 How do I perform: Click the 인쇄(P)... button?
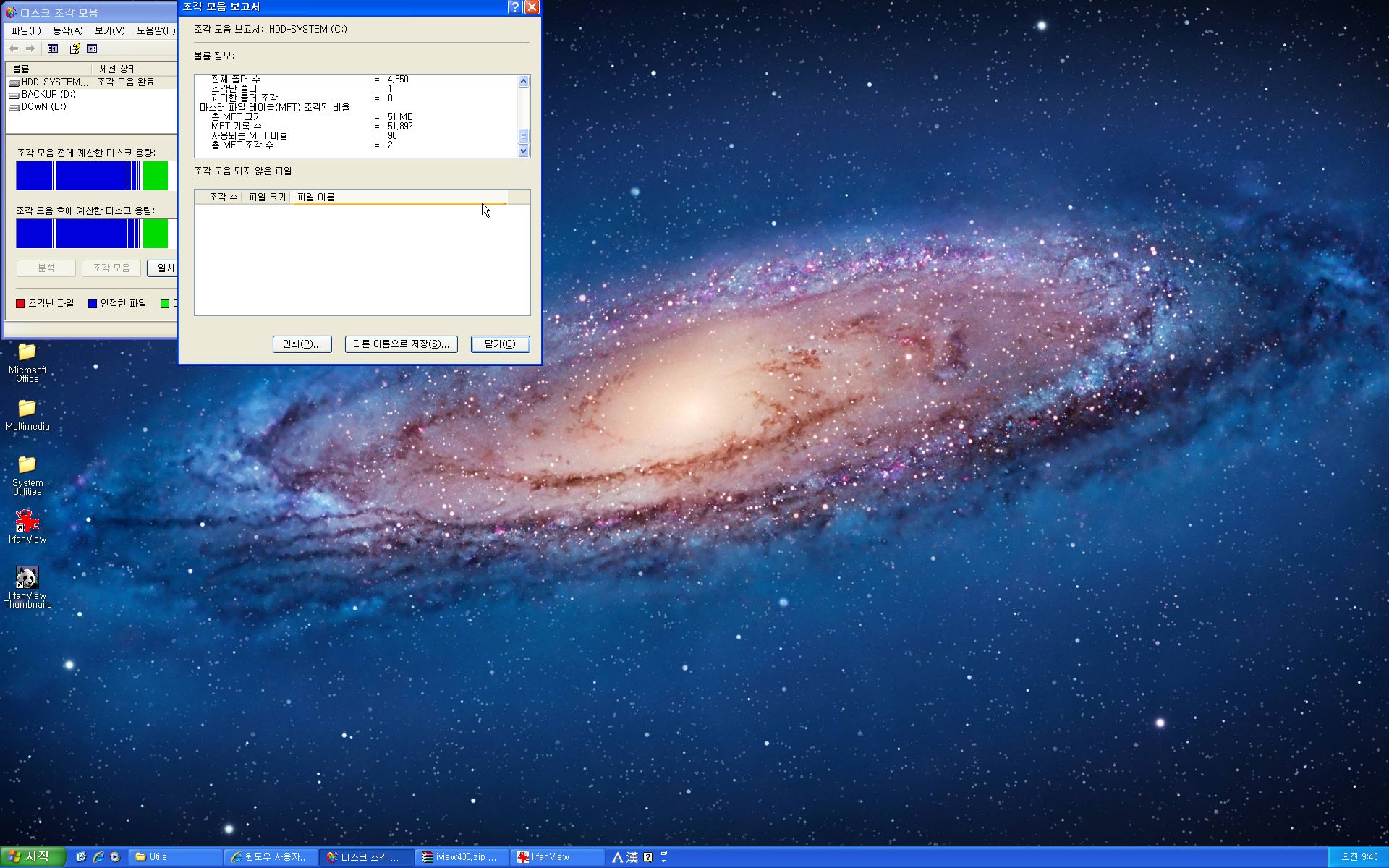[302, 344]
